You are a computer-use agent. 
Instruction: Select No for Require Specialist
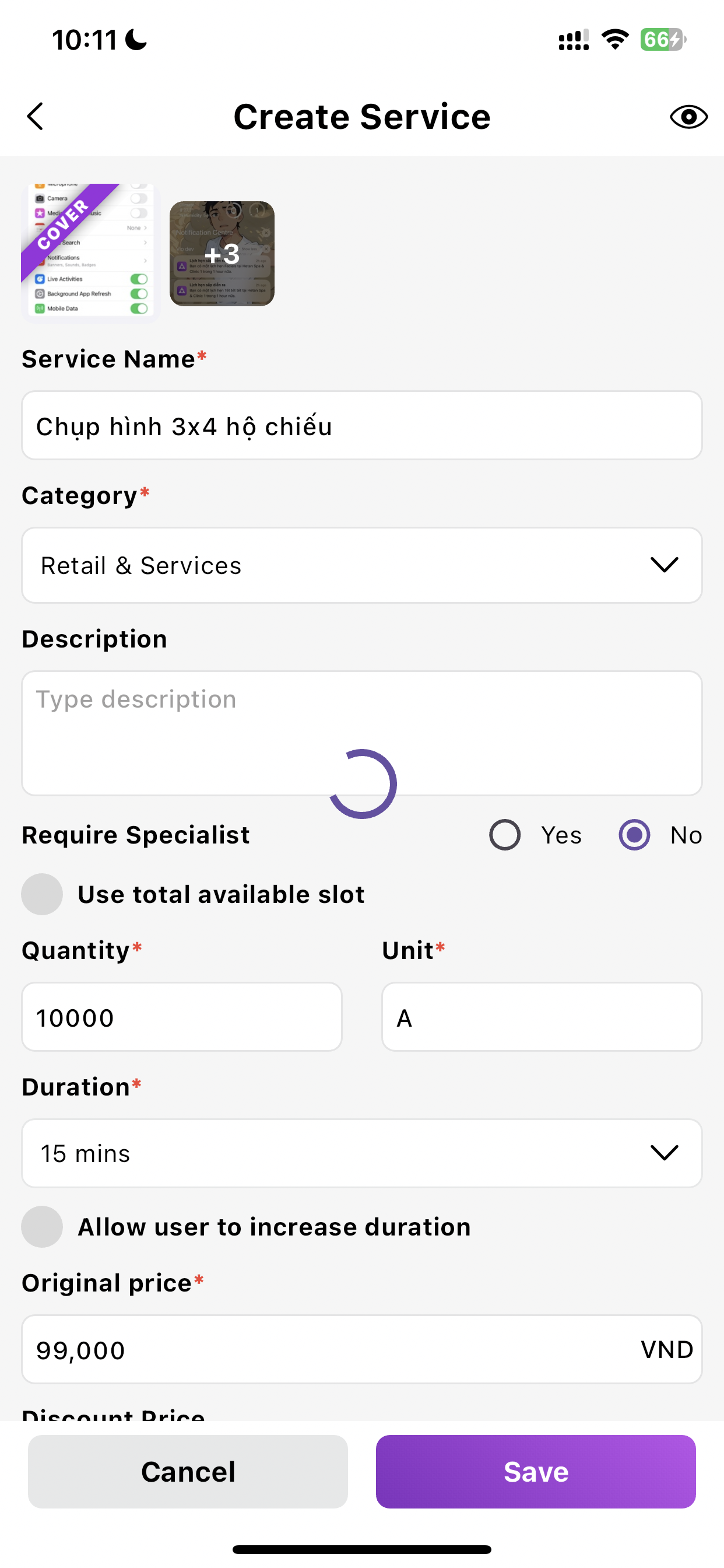[634, 835]
